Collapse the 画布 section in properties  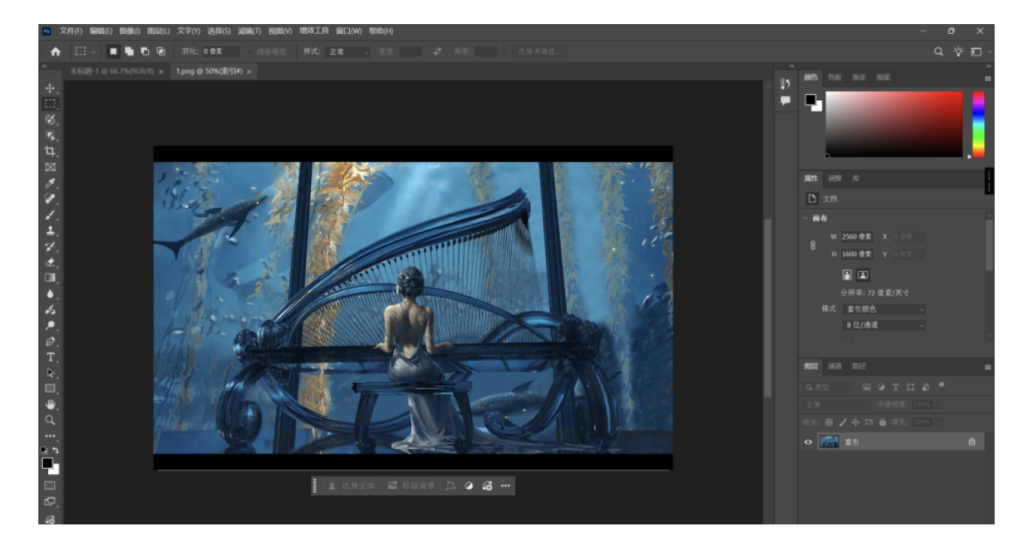(807, 218)
